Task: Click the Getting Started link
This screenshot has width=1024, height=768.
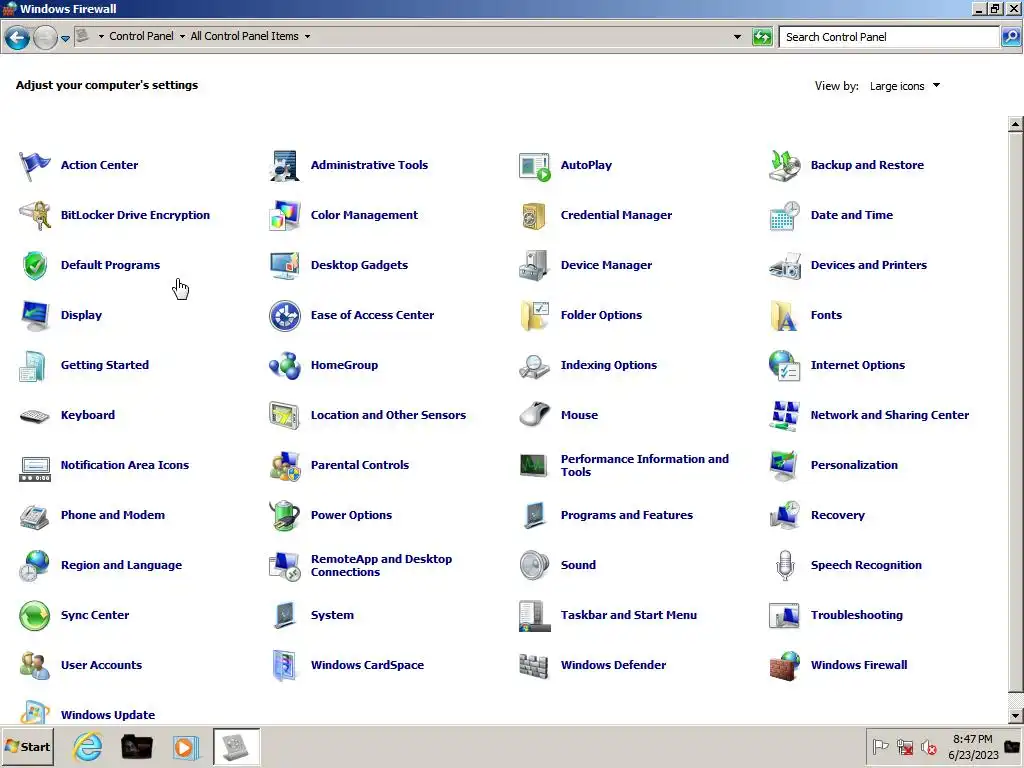Action: [104, 365]
